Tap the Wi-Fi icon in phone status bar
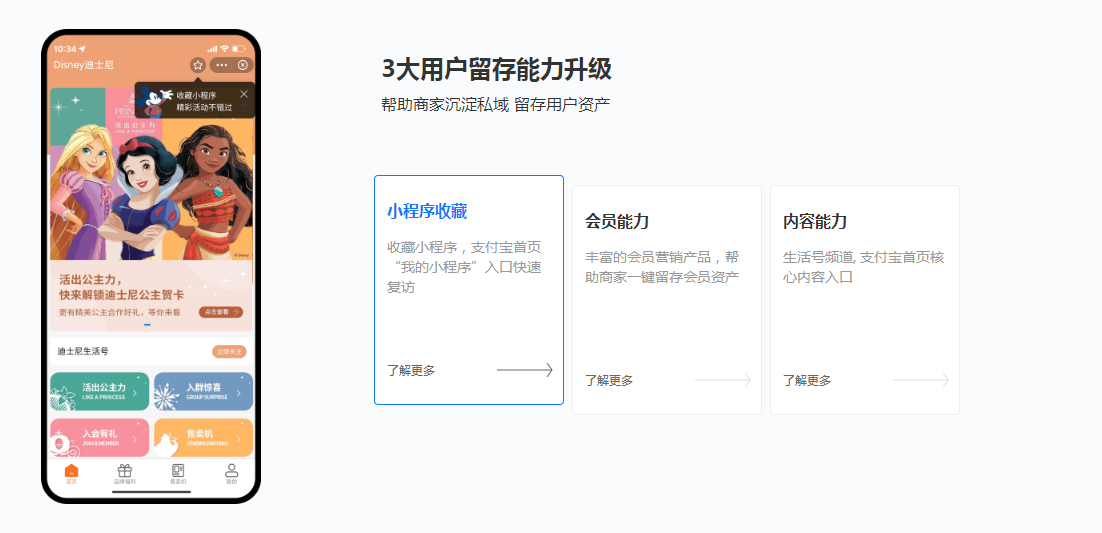1102x533 pixels. (224, 49)
